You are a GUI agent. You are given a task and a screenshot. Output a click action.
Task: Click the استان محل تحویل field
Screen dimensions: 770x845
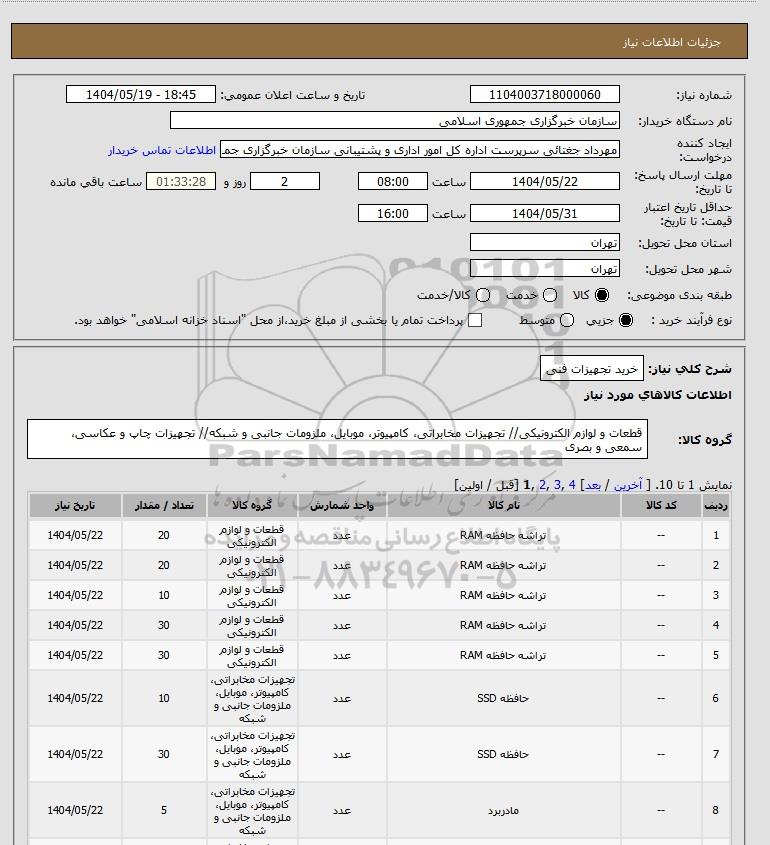coord(545,243)
